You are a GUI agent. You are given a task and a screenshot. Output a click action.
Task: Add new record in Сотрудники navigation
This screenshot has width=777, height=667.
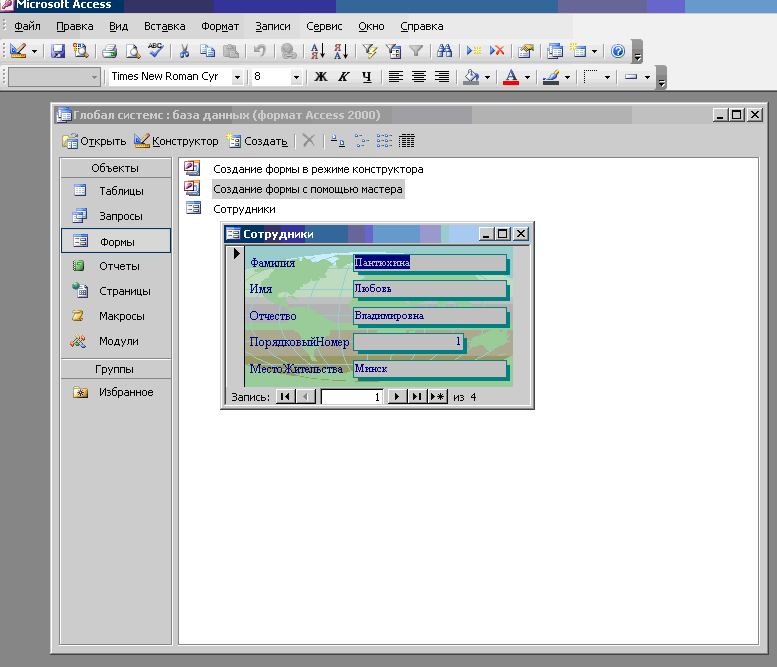438,397
